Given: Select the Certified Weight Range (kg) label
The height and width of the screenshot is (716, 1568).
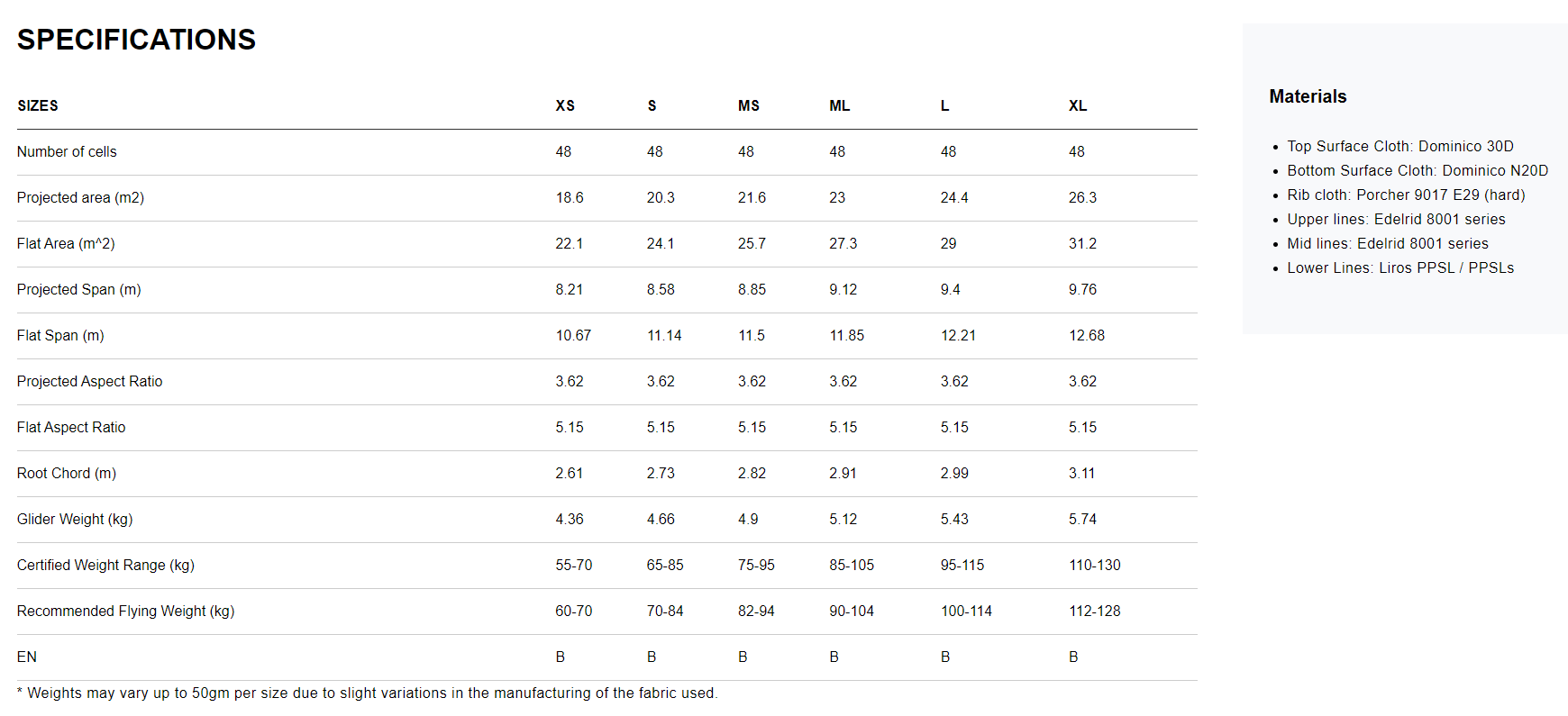Looking at the screenshot, I should click(105, 565).
